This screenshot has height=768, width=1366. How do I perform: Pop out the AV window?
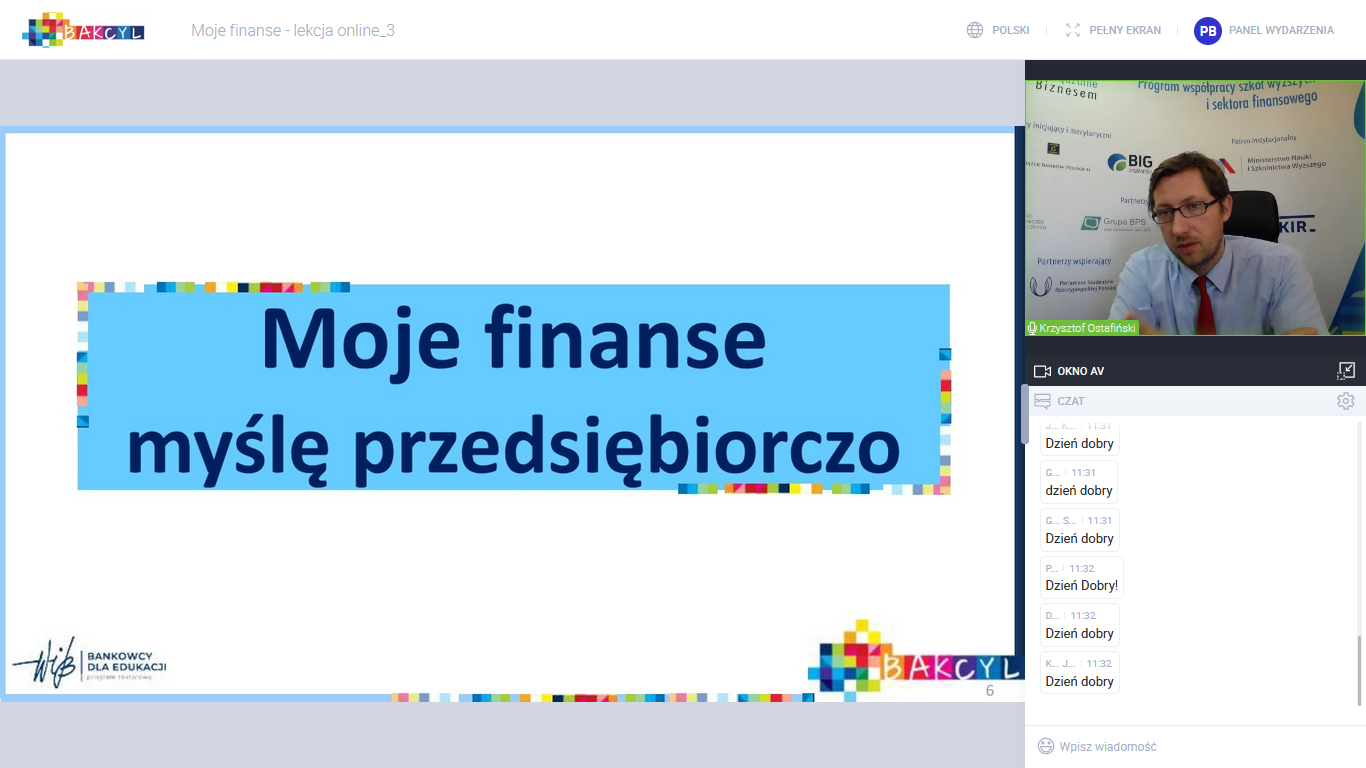click(x=1346, y=371)
